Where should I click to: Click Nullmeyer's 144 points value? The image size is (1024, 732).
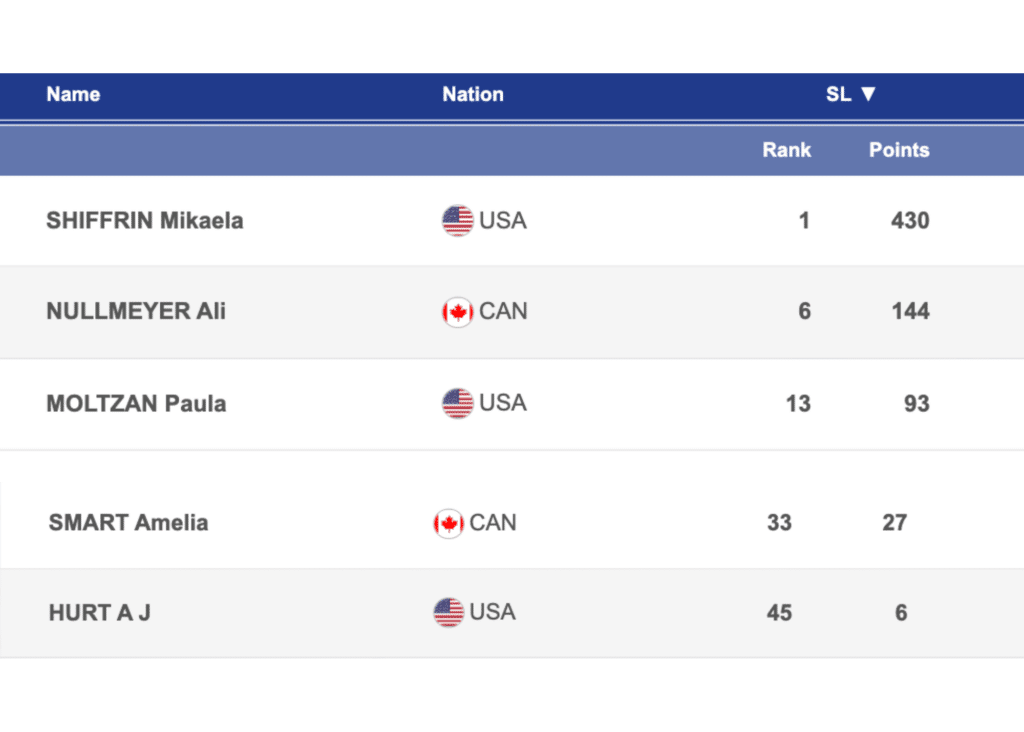(x=910, y=311)
